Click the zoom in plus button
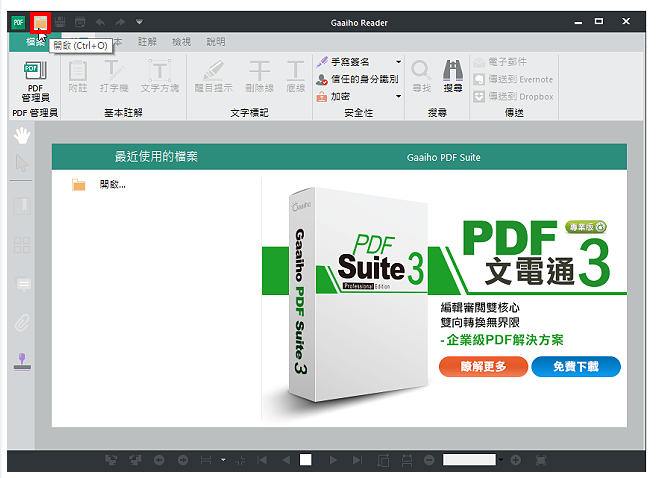 (x=516, y=460)
